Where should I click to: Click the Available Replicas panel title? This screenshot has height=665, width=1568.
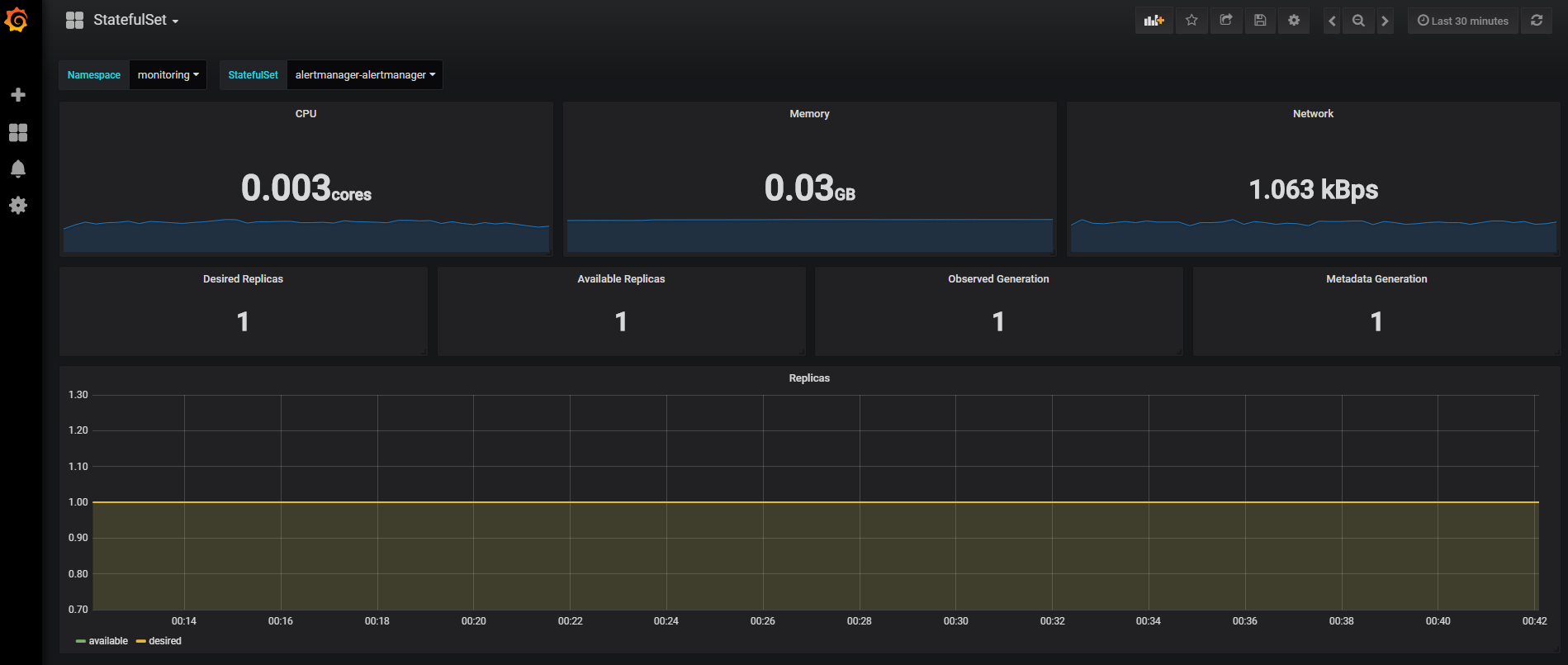coord(621,279)
